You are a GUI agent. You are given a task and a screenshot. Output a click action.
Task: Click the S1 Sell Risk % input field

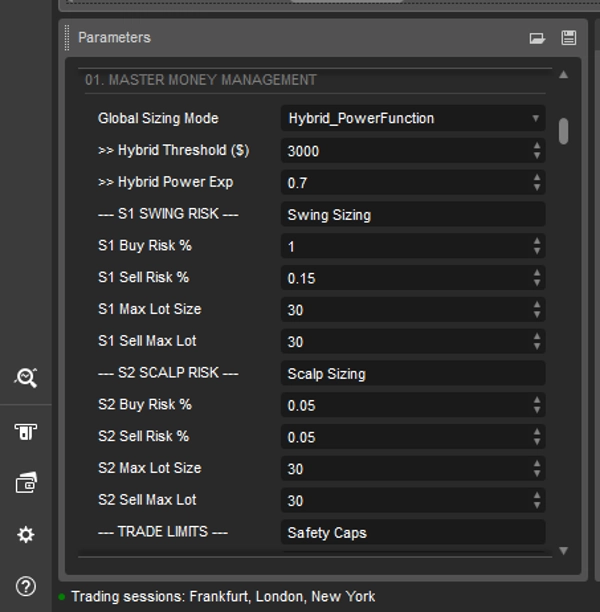tap(405, 278)
